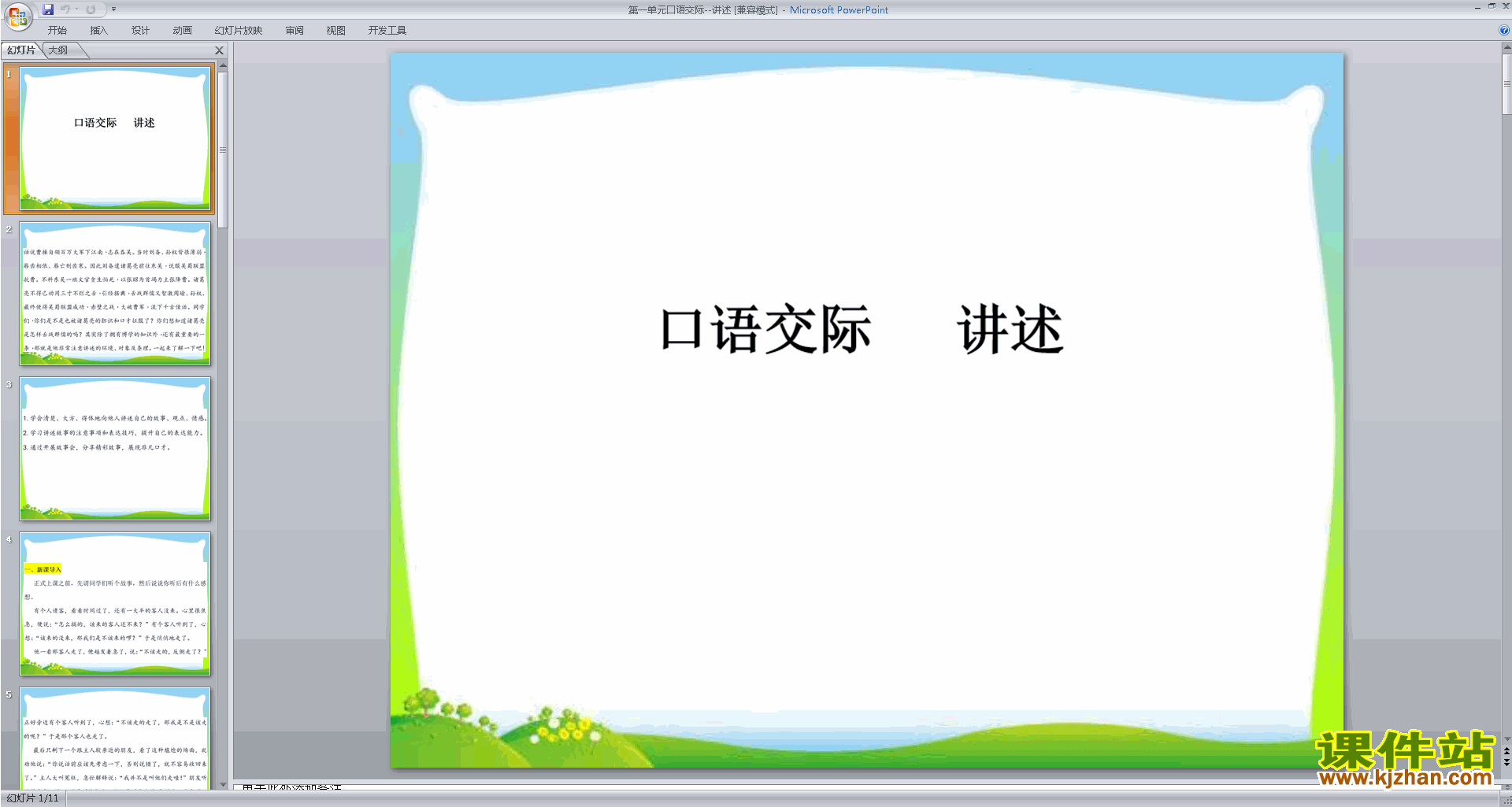Select slide 1 thumbnail
Image resolution: width=1512 pixels, height=807 pixels.
(115, 139)
